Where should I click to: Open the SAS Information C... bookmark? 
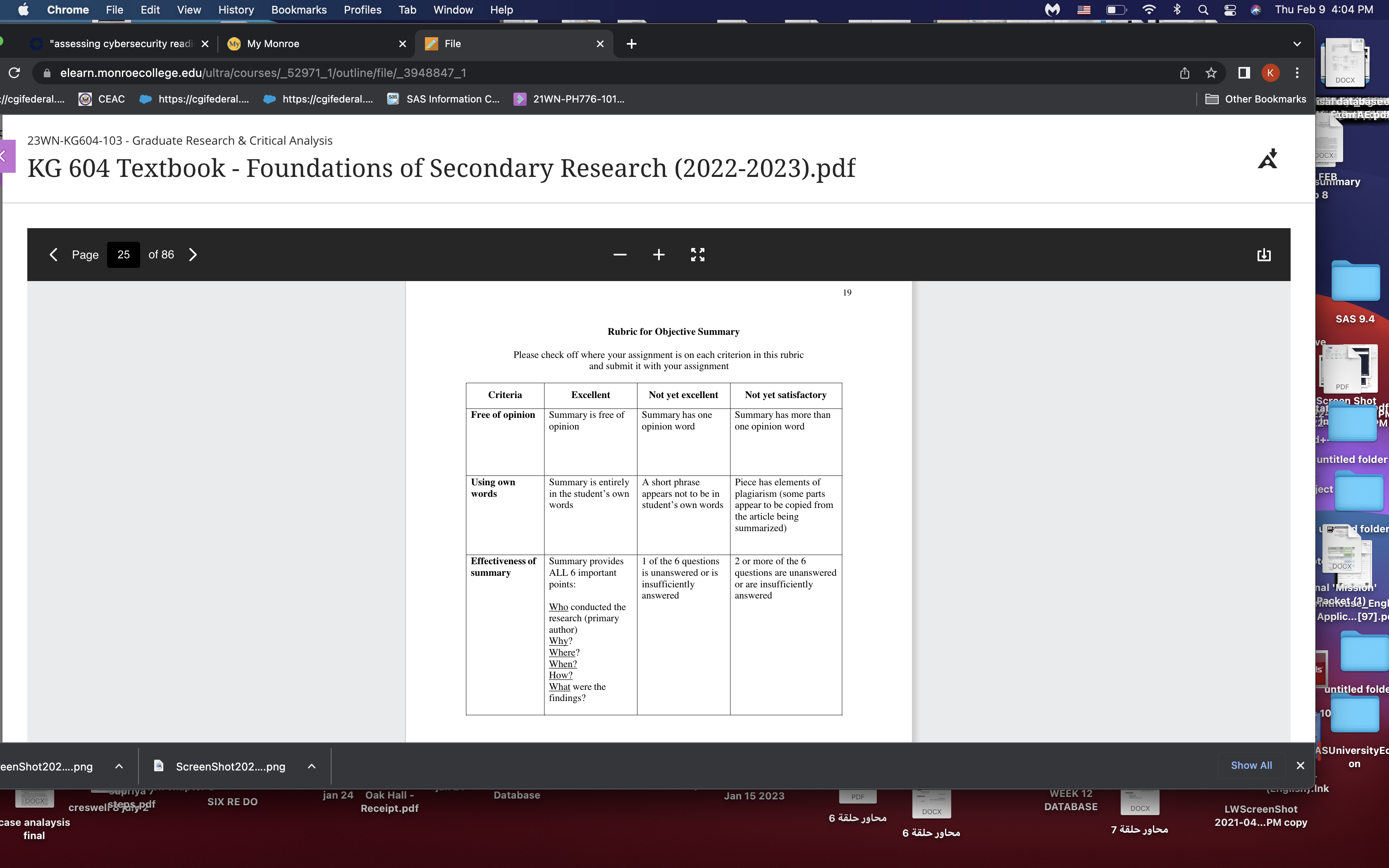(x=443, y=99)
